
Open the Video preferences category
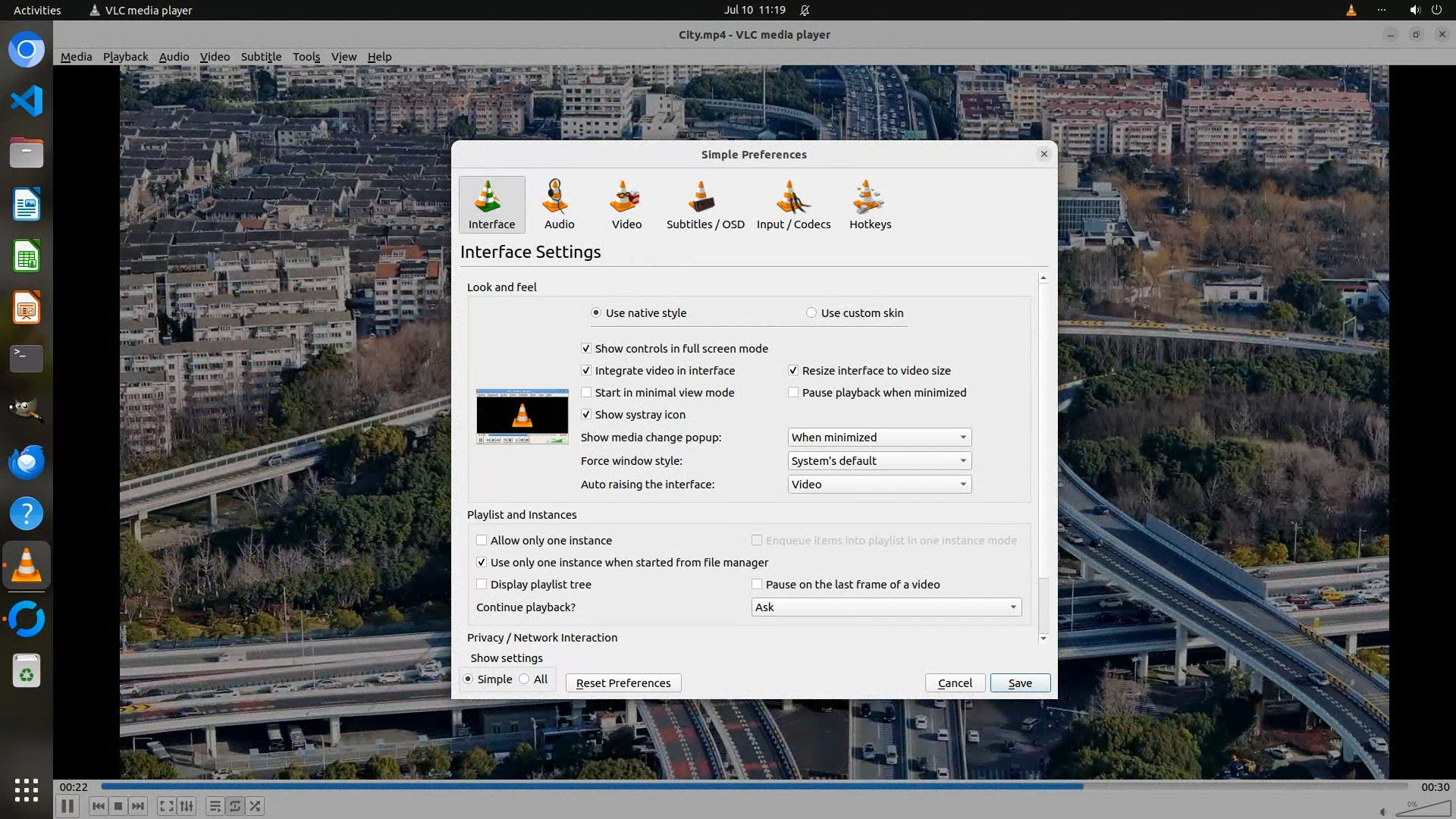pos(626,204)
